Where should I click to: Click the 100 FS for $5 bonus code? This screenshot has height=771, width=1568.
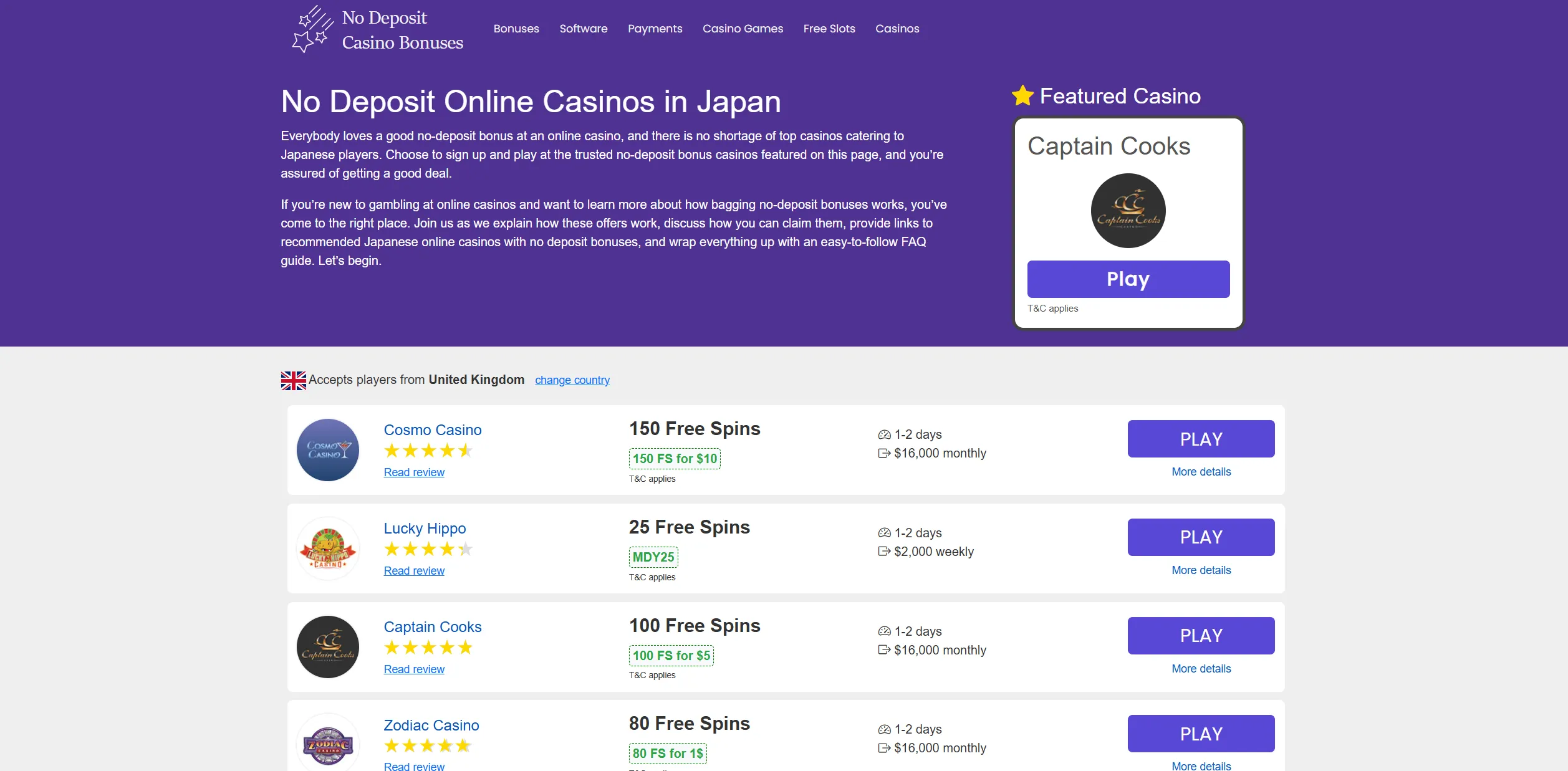(671, 656)
